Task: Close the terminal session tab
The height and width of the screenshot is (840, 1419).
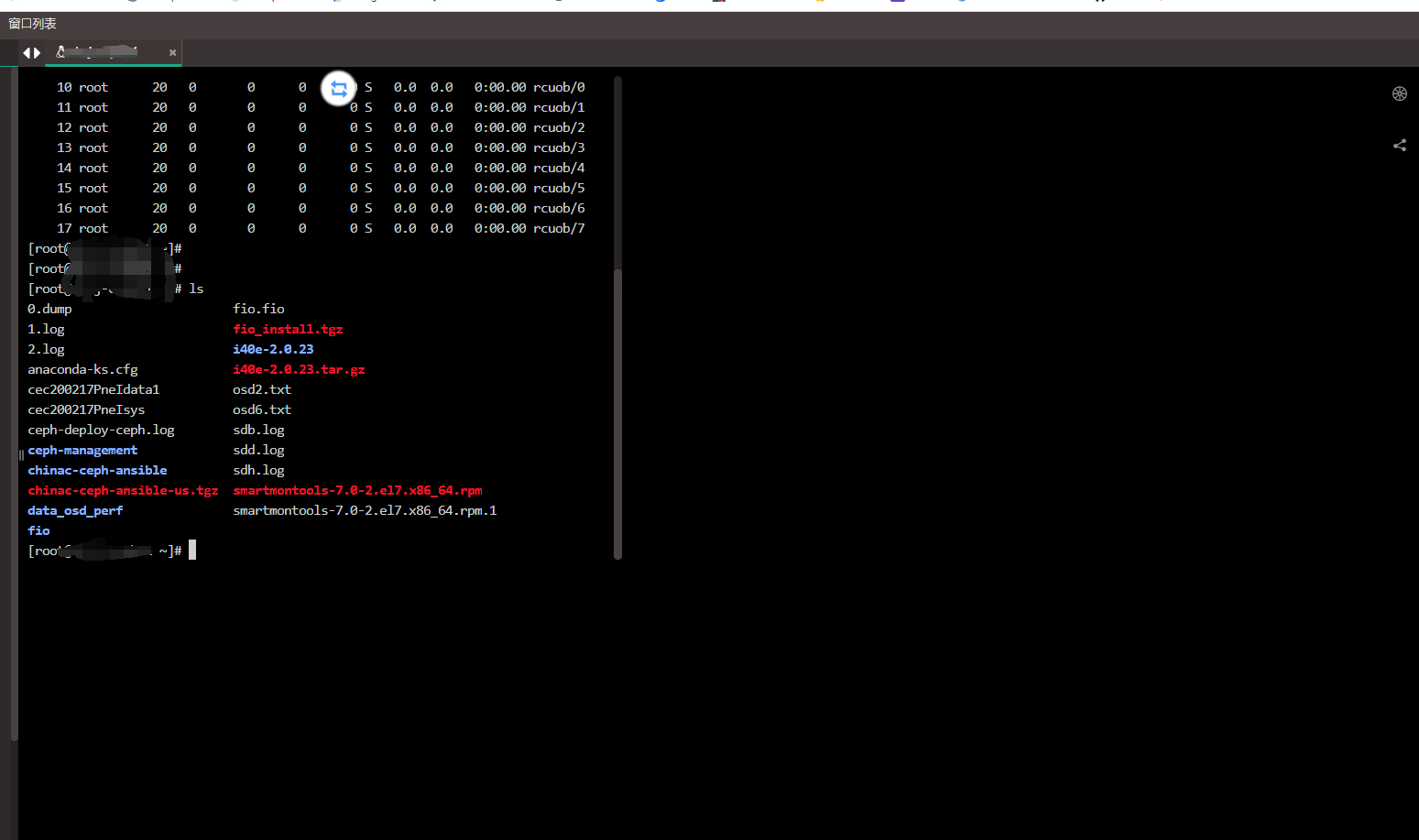Action: tap(172, 53)
